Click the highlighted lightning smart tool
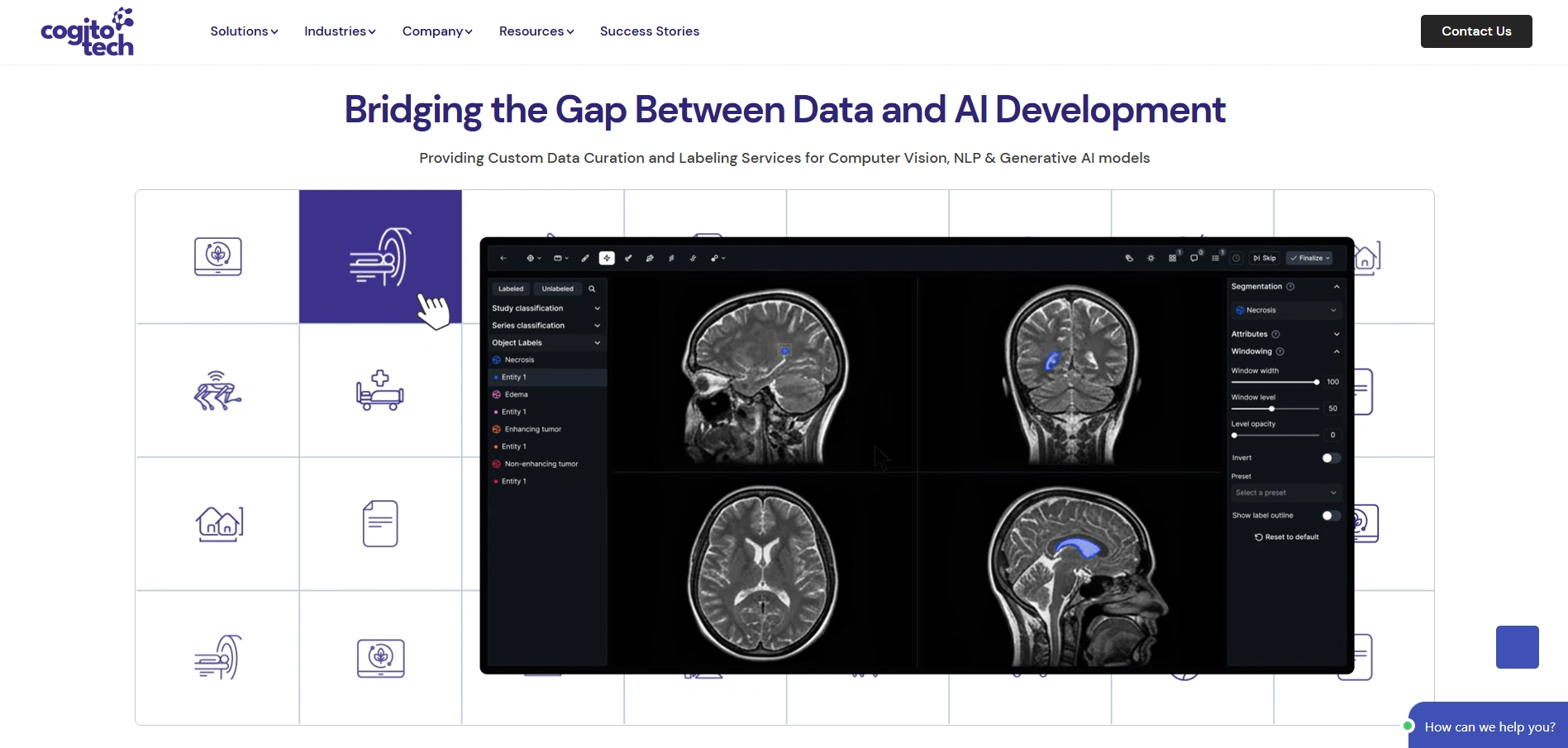1568x748 pixels. tap(607, 258)
